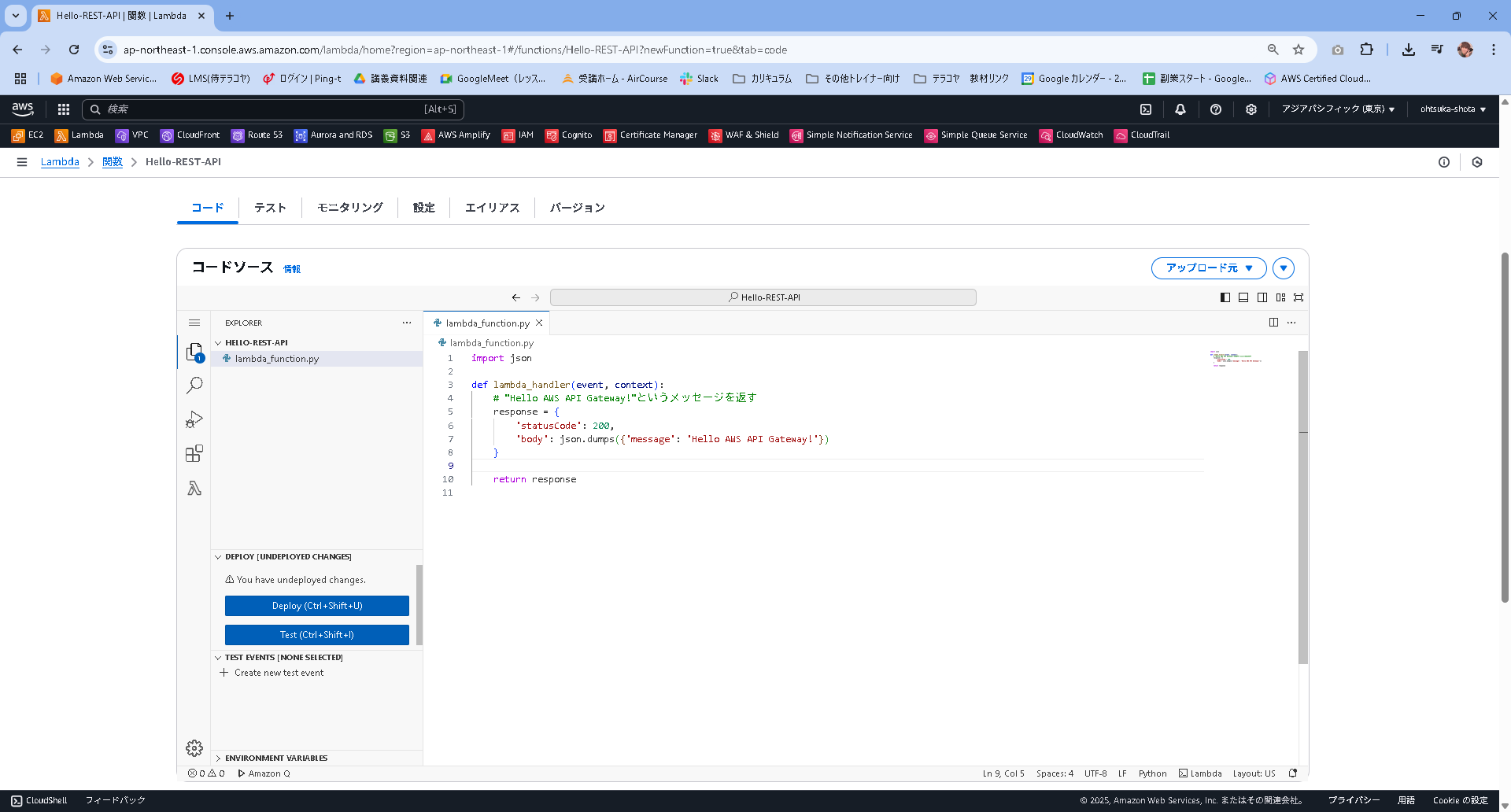Enable fullscreen mode with the layout toggle
Viewport: 1511px width, 812px height.
(1299, 297)
